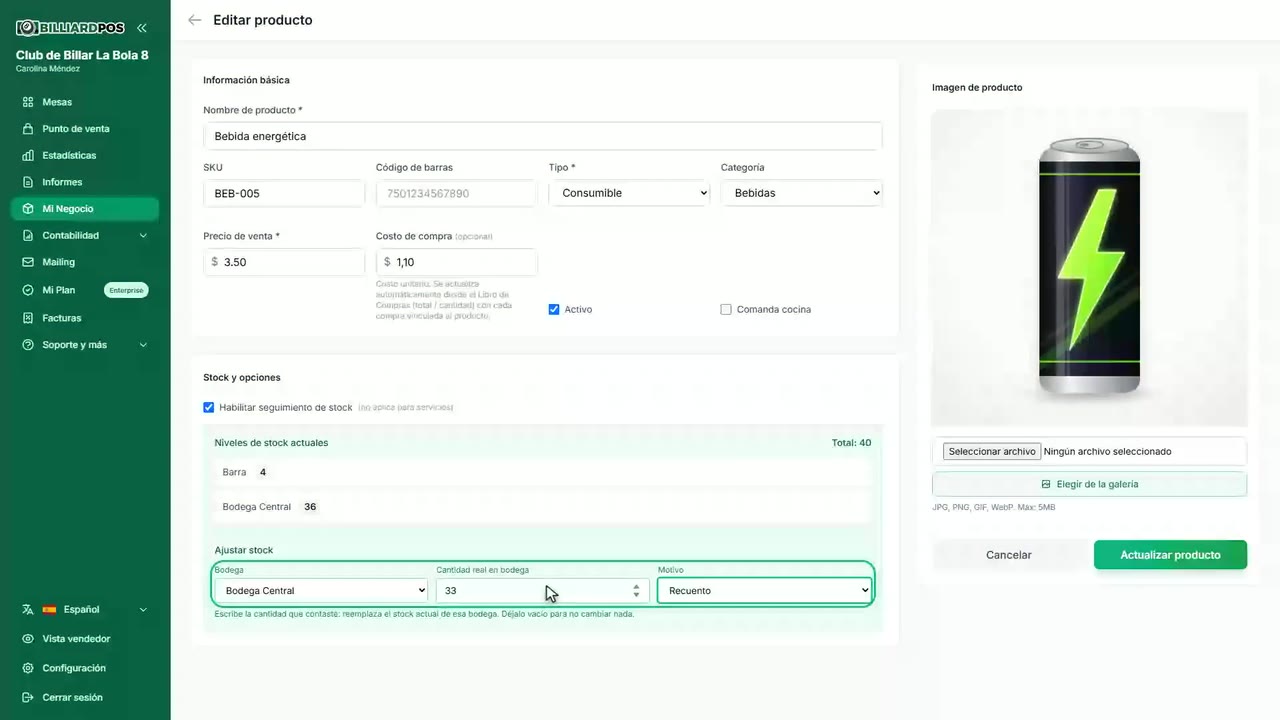
Task: Click the Facturas receipt icon
Action: click(28, 318)
